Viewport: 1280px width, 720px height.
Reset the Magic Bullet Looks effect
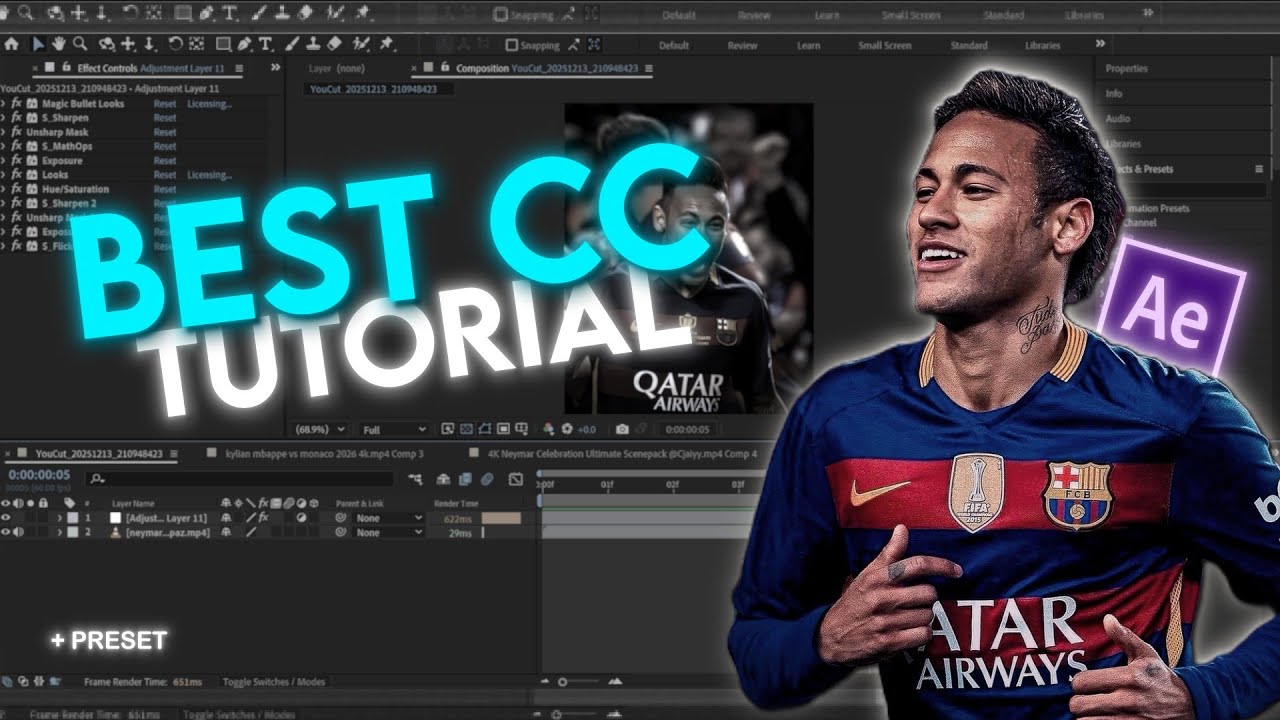[x=165, y=104]
